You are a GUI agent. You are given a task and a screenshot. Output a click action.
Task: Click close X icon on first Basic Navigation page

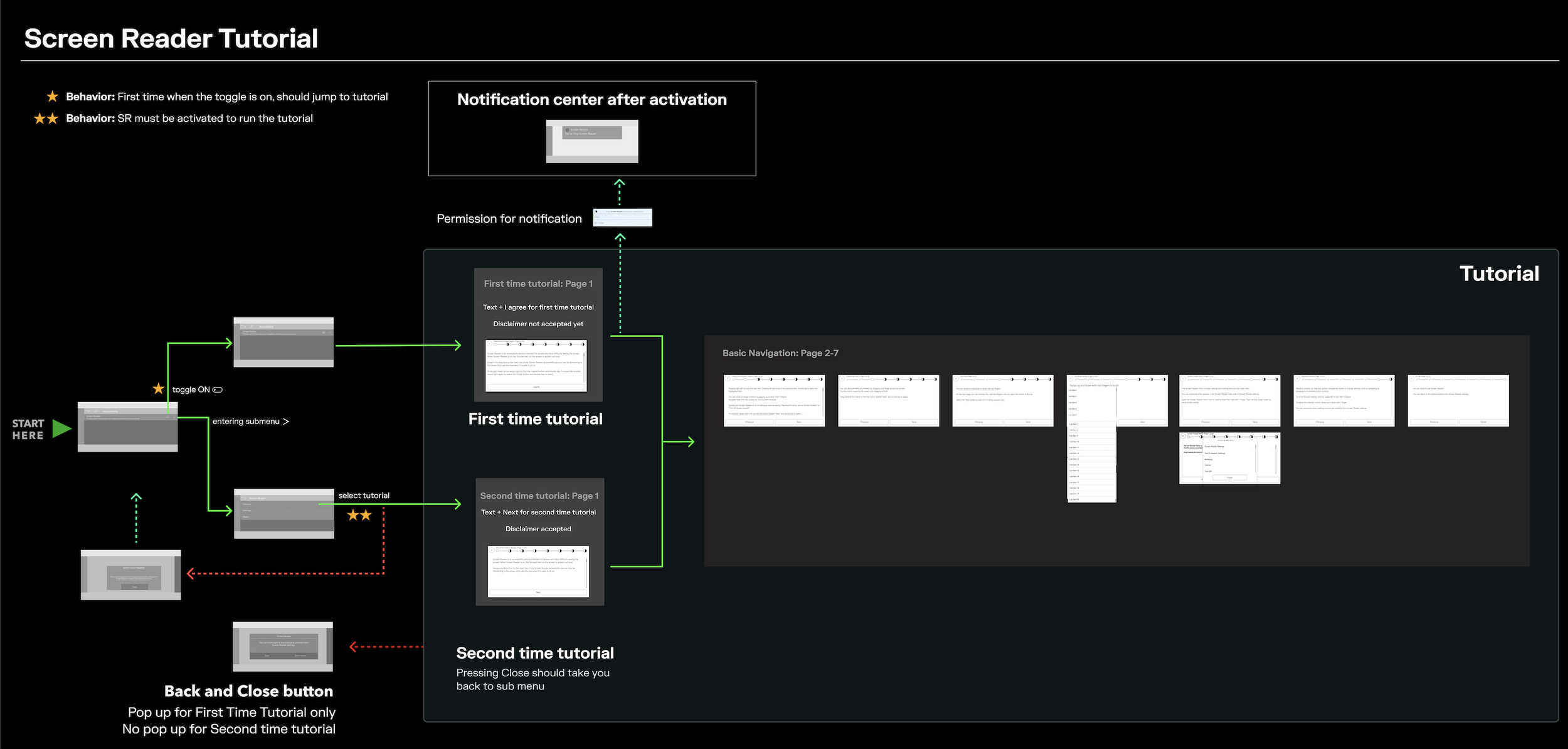pyautogui.click(x=728, y=379)
